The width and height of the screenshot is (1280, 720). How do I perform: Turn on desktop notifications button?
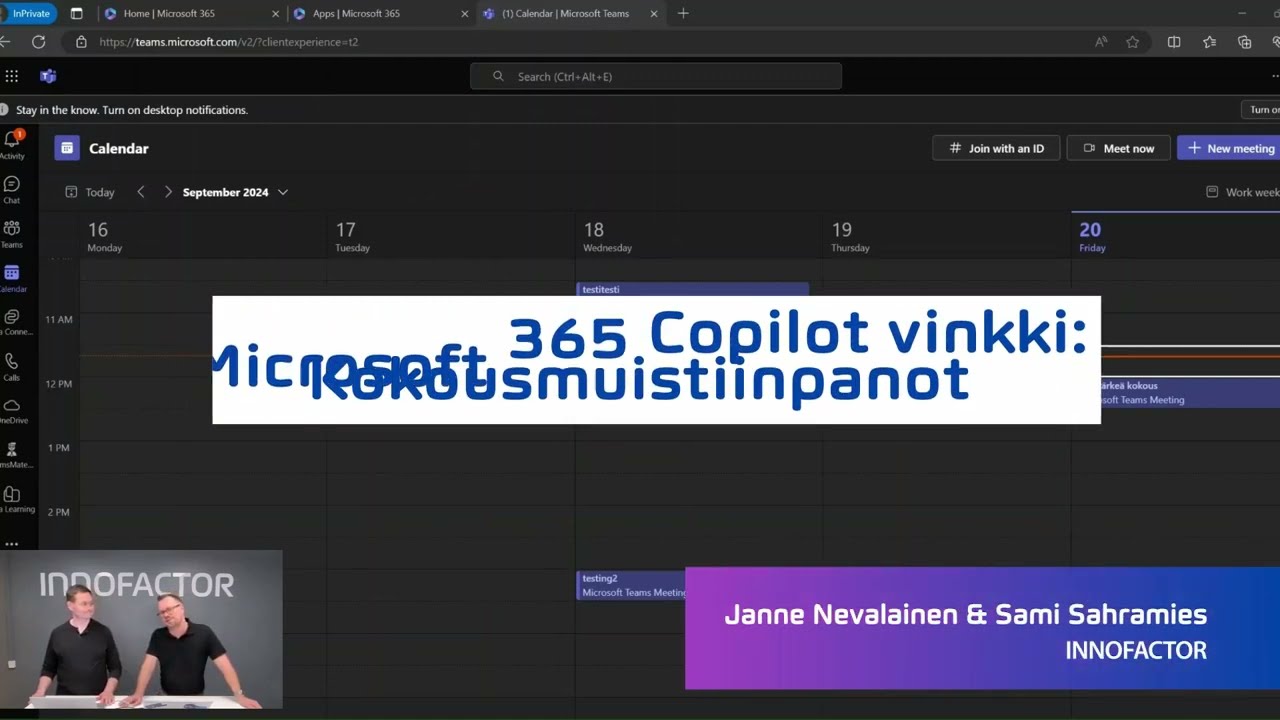tap(1261, 110)
